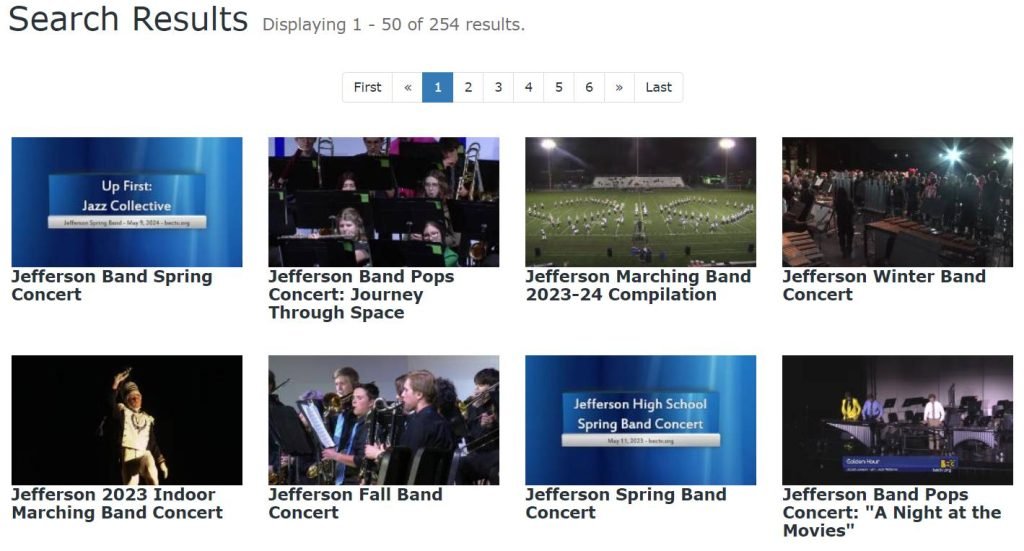Open the Jazz Collective thumbnail

pyautogui.click(x=127, y=202)
